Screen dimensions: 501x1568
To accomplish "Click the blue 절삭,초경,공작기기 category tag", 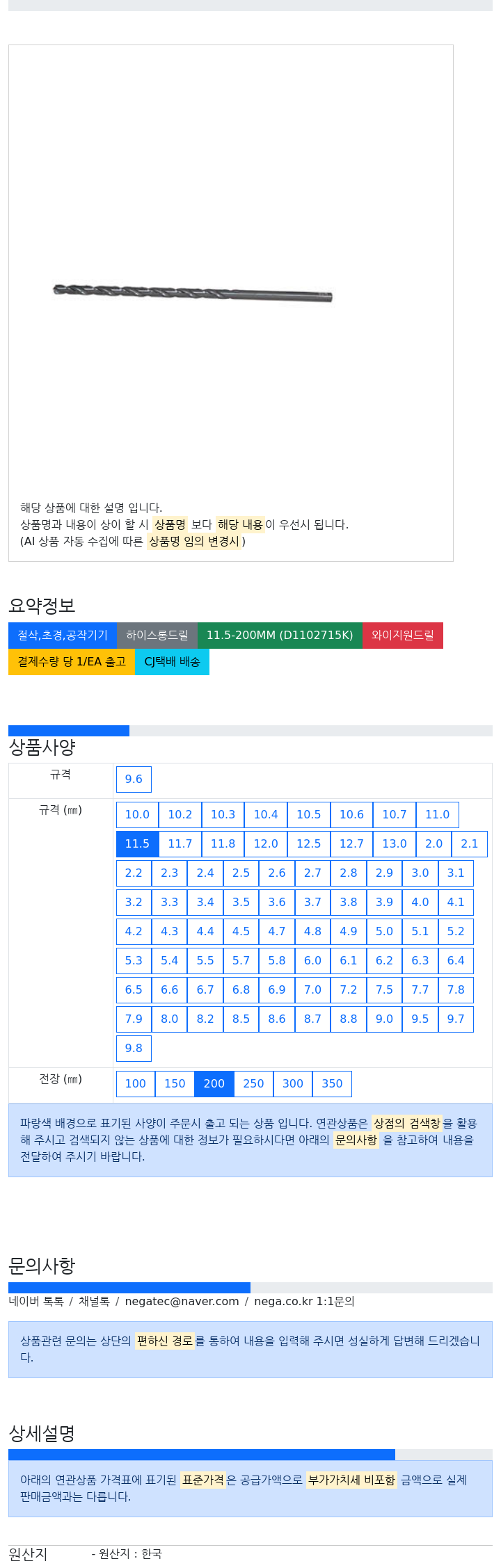I will [63, 636].
